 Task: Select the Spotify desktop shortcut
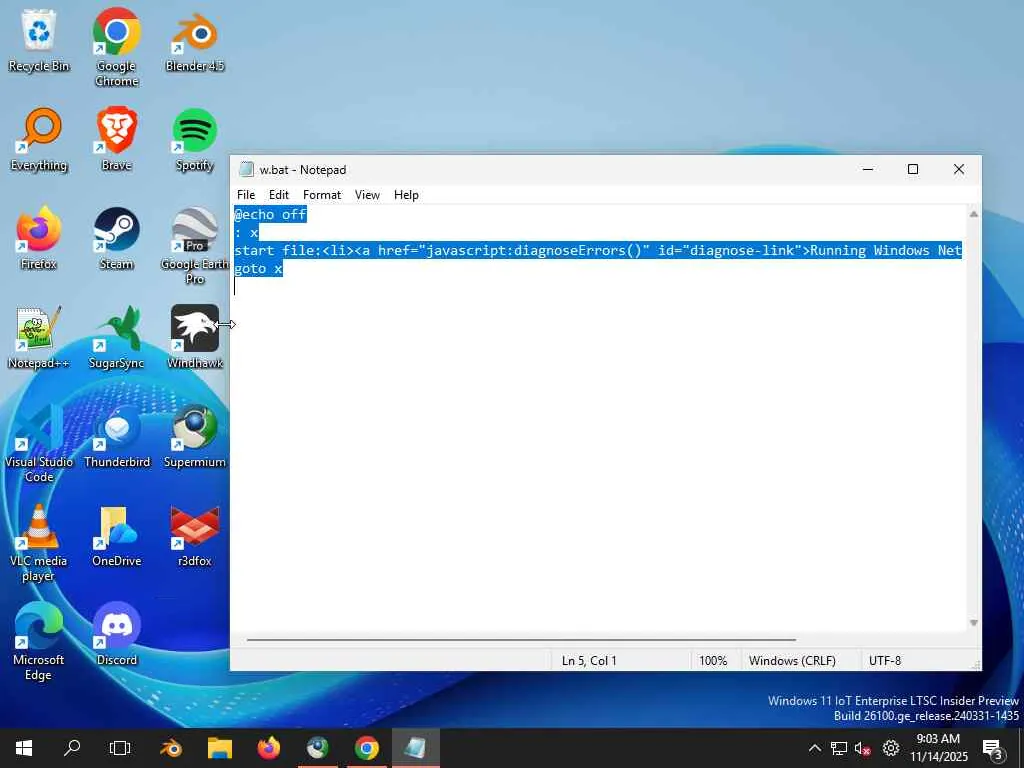tap(195, 140)
